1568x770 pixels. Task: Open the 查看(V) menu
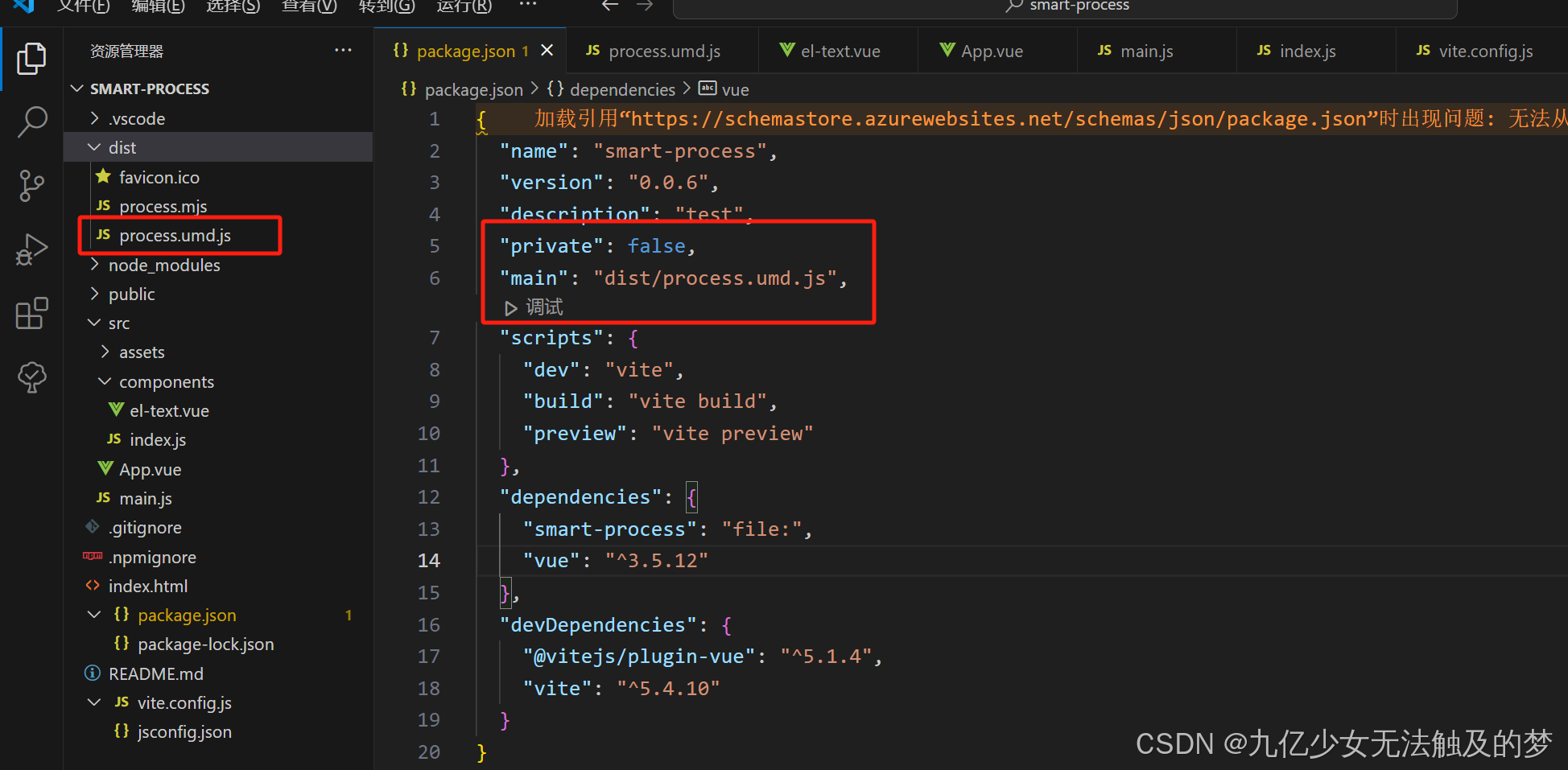(x=309, y=6)
